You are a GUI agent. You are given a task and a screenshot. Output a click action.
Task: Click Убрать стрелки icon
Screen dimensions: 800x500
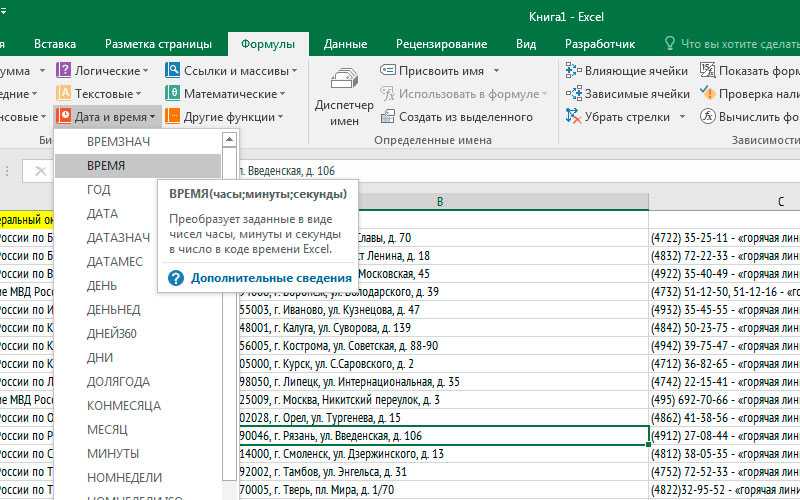[x=573, y=116]
